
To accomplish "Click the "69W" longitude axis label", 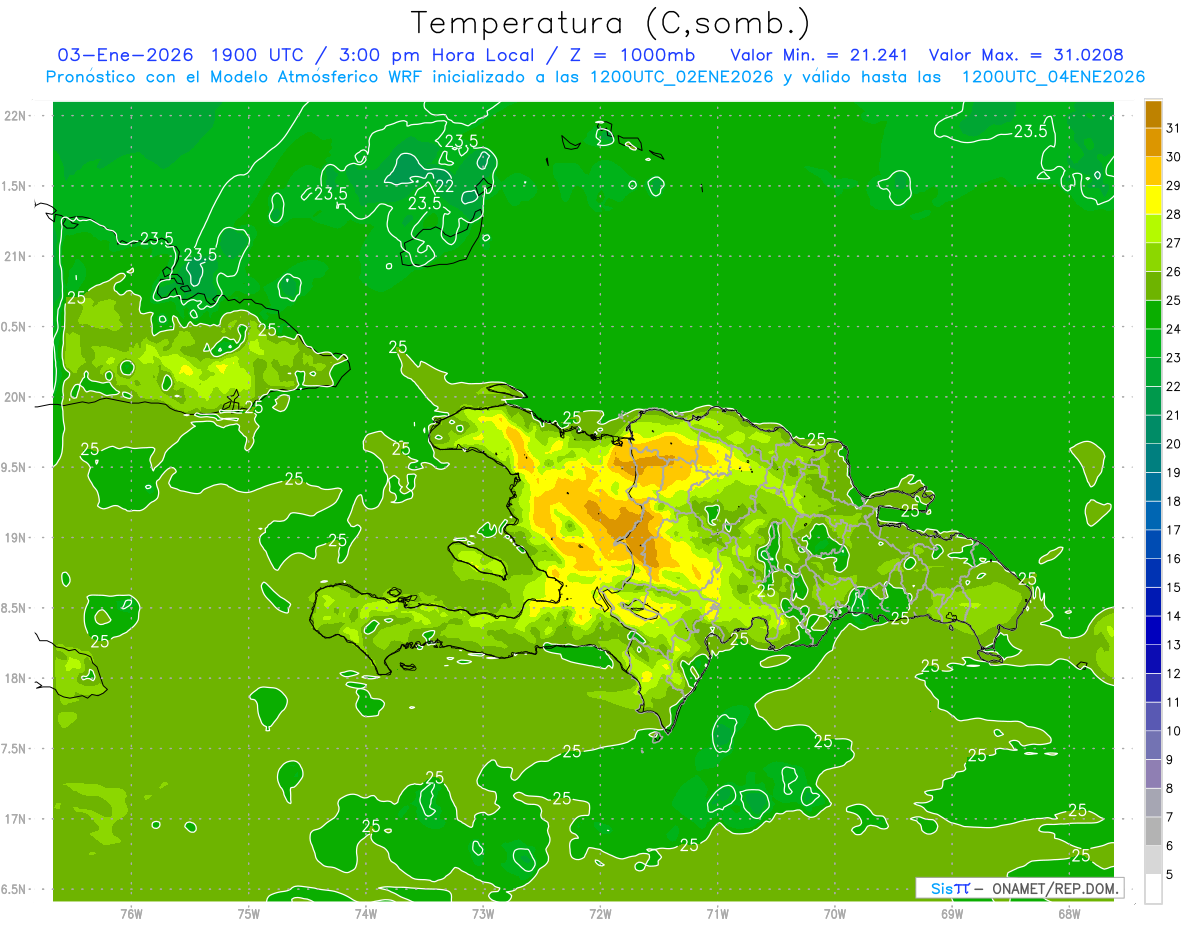I will (952, 913).
